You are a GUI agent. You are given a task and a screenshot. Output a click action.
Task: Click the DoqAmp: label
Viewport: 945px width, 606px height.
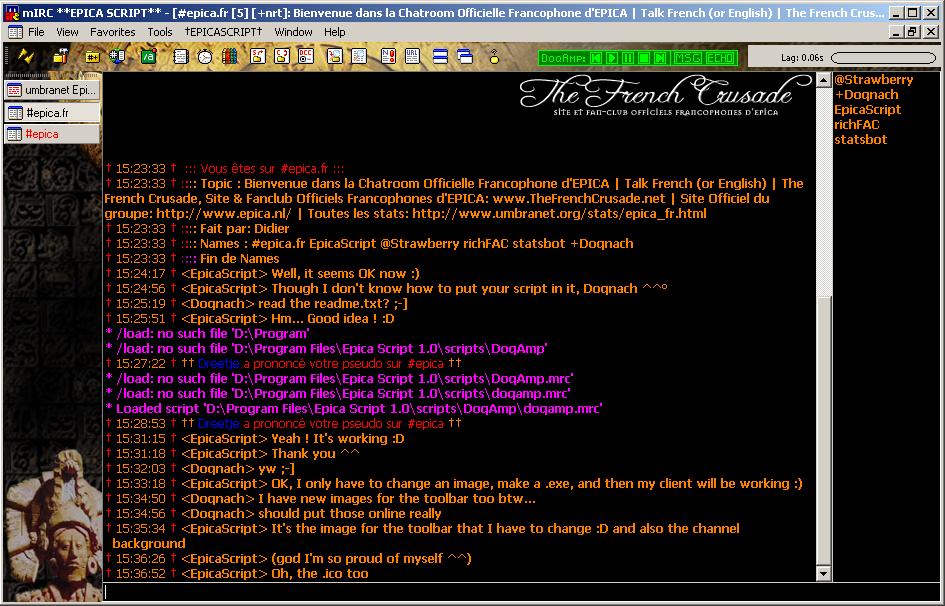[x=564, y=58]
